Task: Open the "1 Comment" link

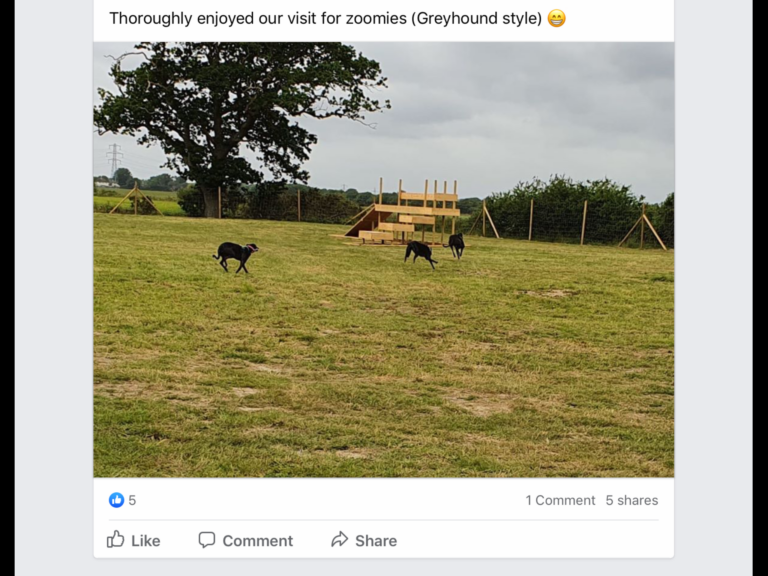Action: 560,500
